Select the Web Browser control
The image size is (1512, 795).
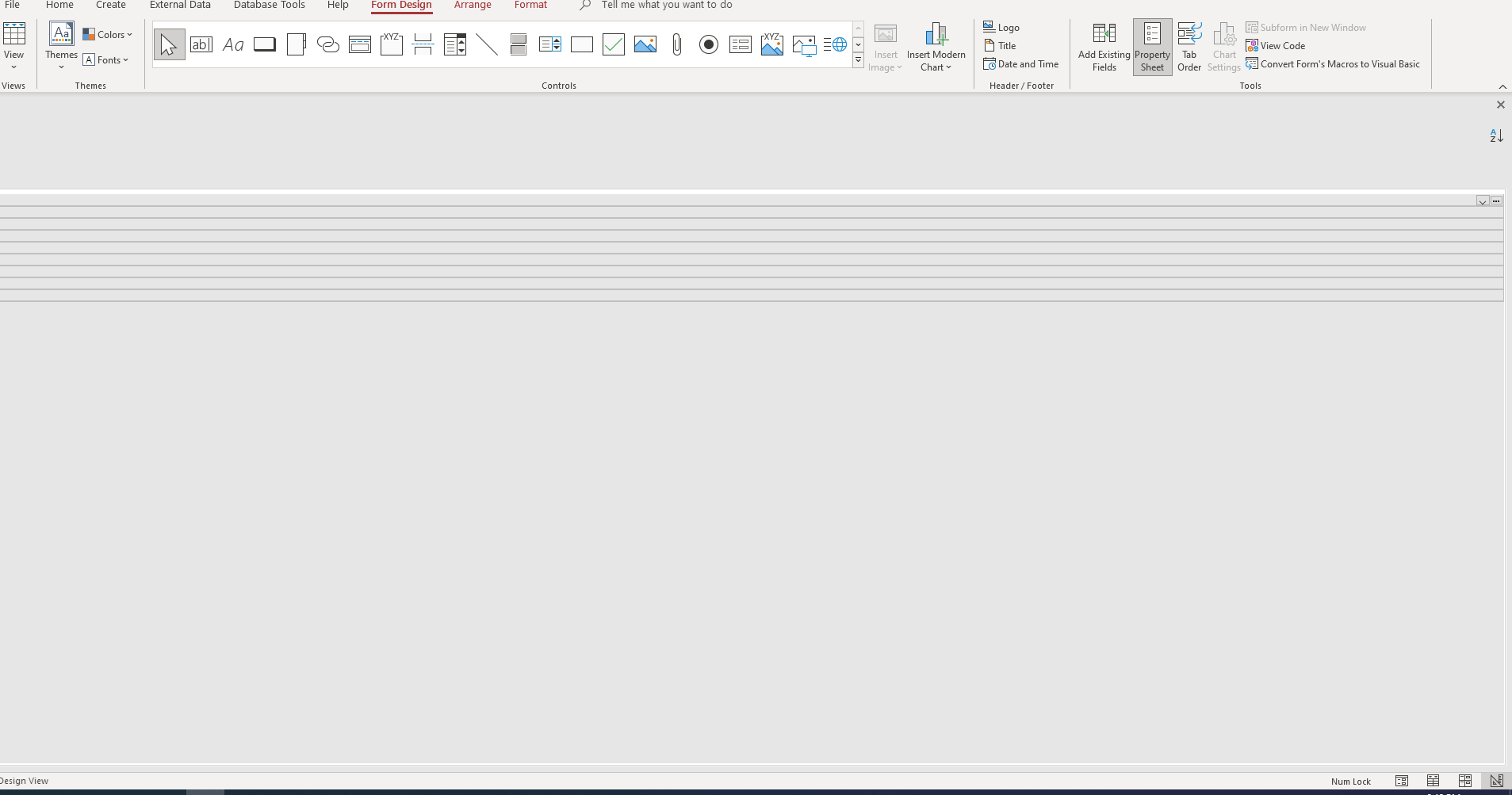coord(835,44)
